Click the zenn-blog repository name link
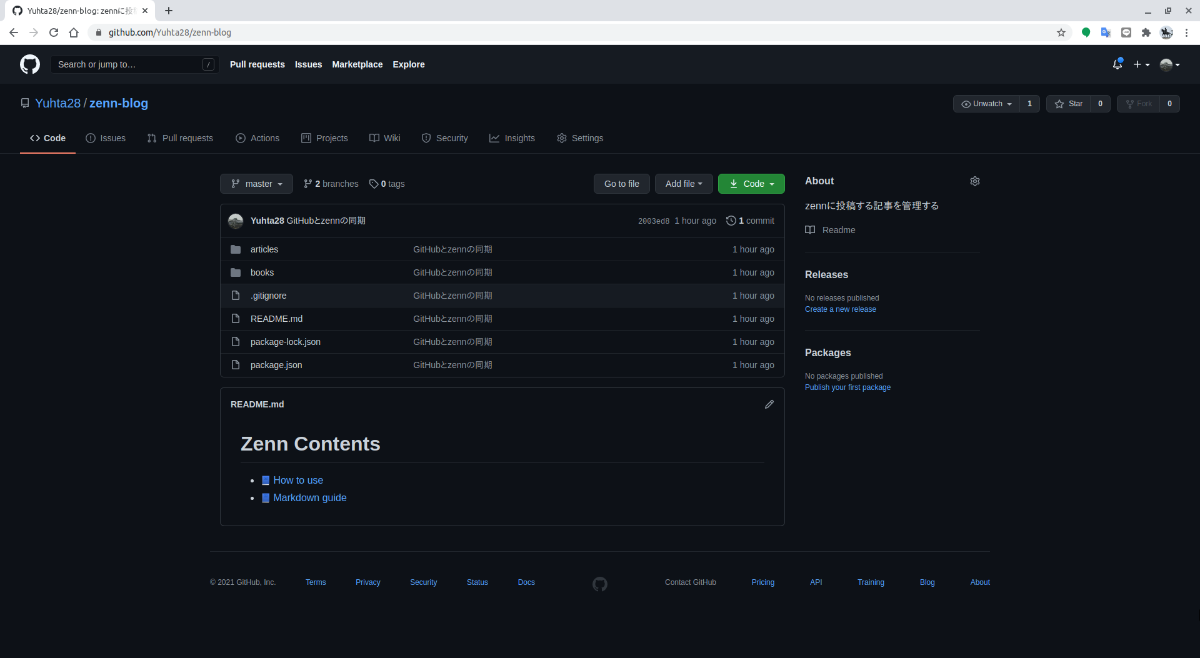Viewport: 1200px width, 658px height. pos(119,103)
